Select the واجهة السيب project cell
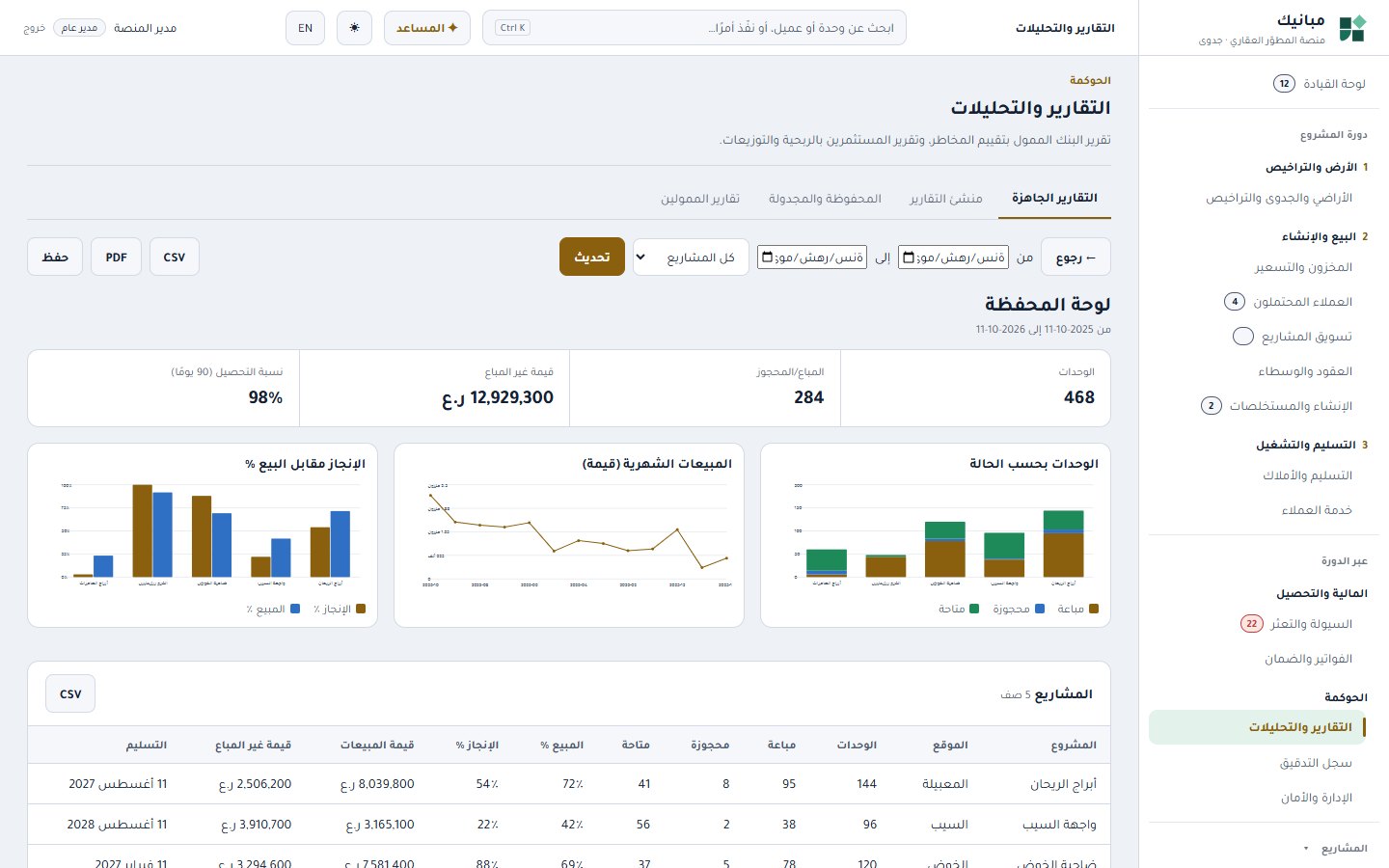Screen dimensions: 1389x868 click(1059, 825)
